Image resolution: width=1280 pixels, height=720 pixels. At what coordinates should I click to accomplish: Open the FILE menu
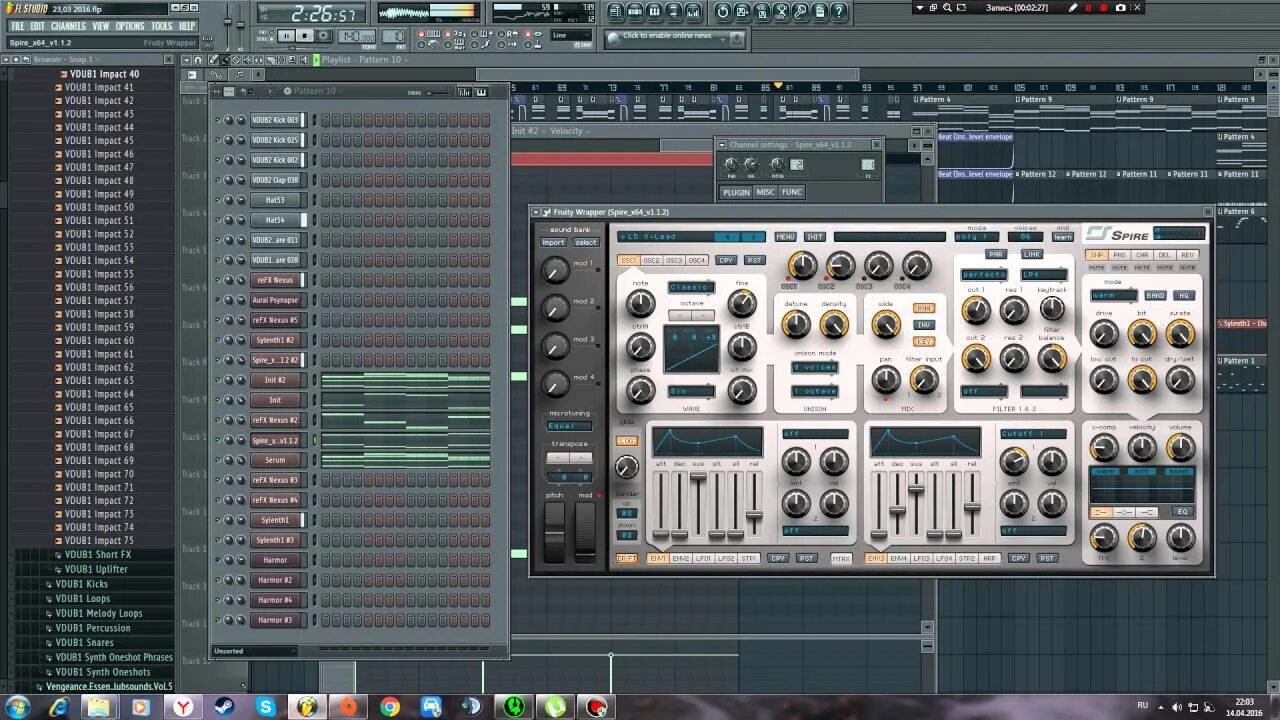[17, 26]
